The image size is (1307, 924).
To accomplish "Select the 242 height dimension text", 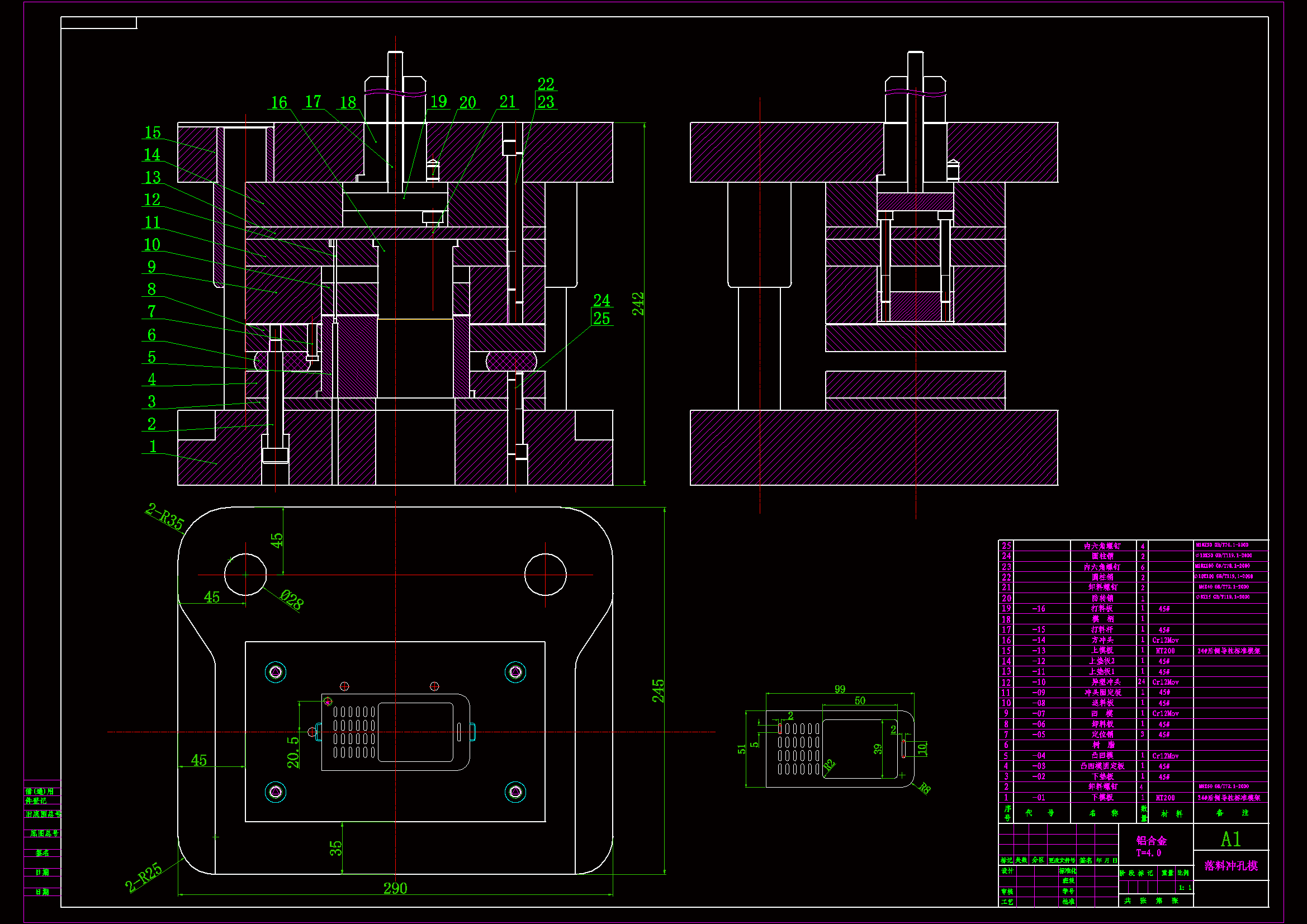I will pos(638,304).
